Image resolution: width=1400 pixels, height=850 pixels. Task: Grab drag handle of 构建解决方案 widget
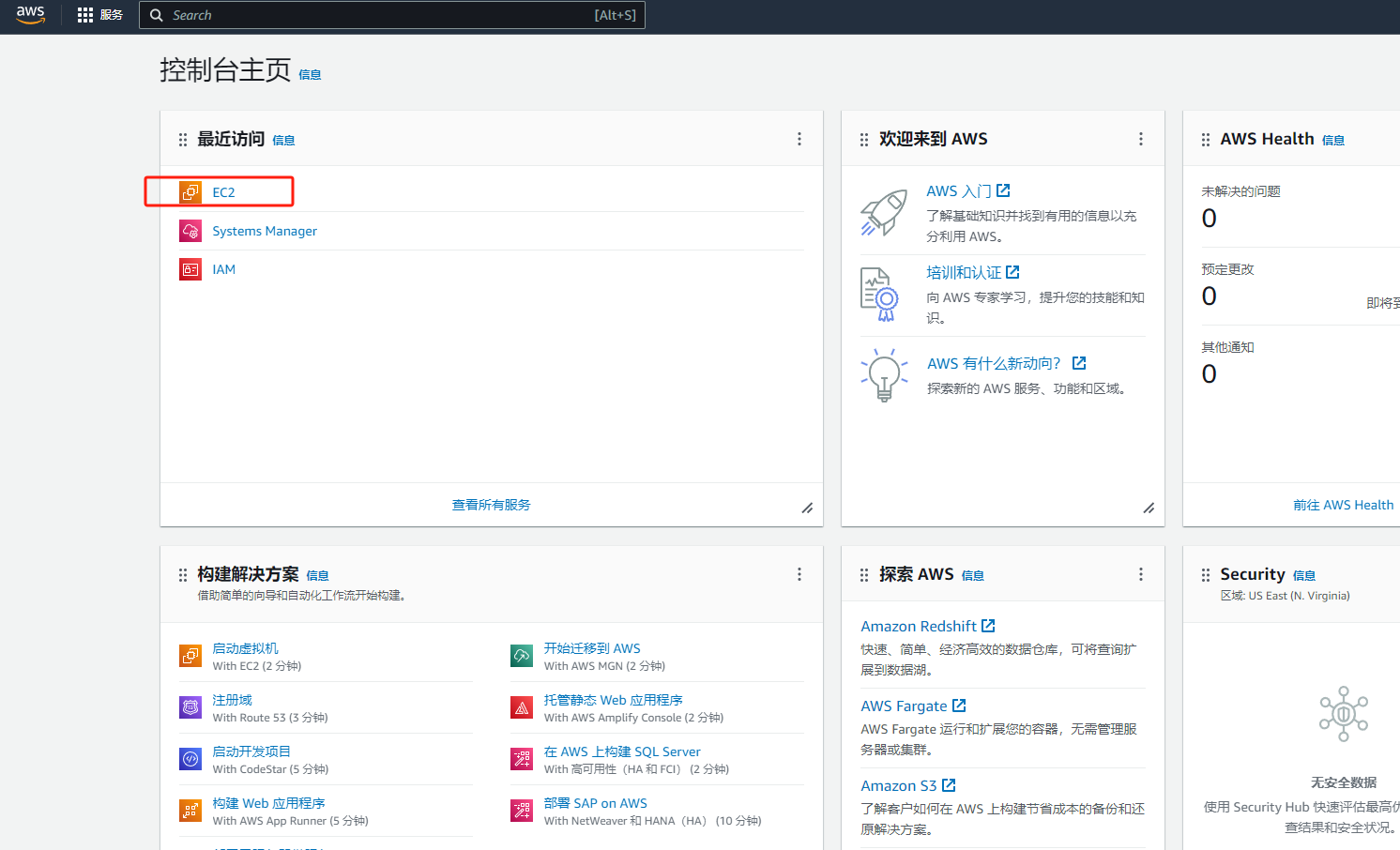point(183,575)
